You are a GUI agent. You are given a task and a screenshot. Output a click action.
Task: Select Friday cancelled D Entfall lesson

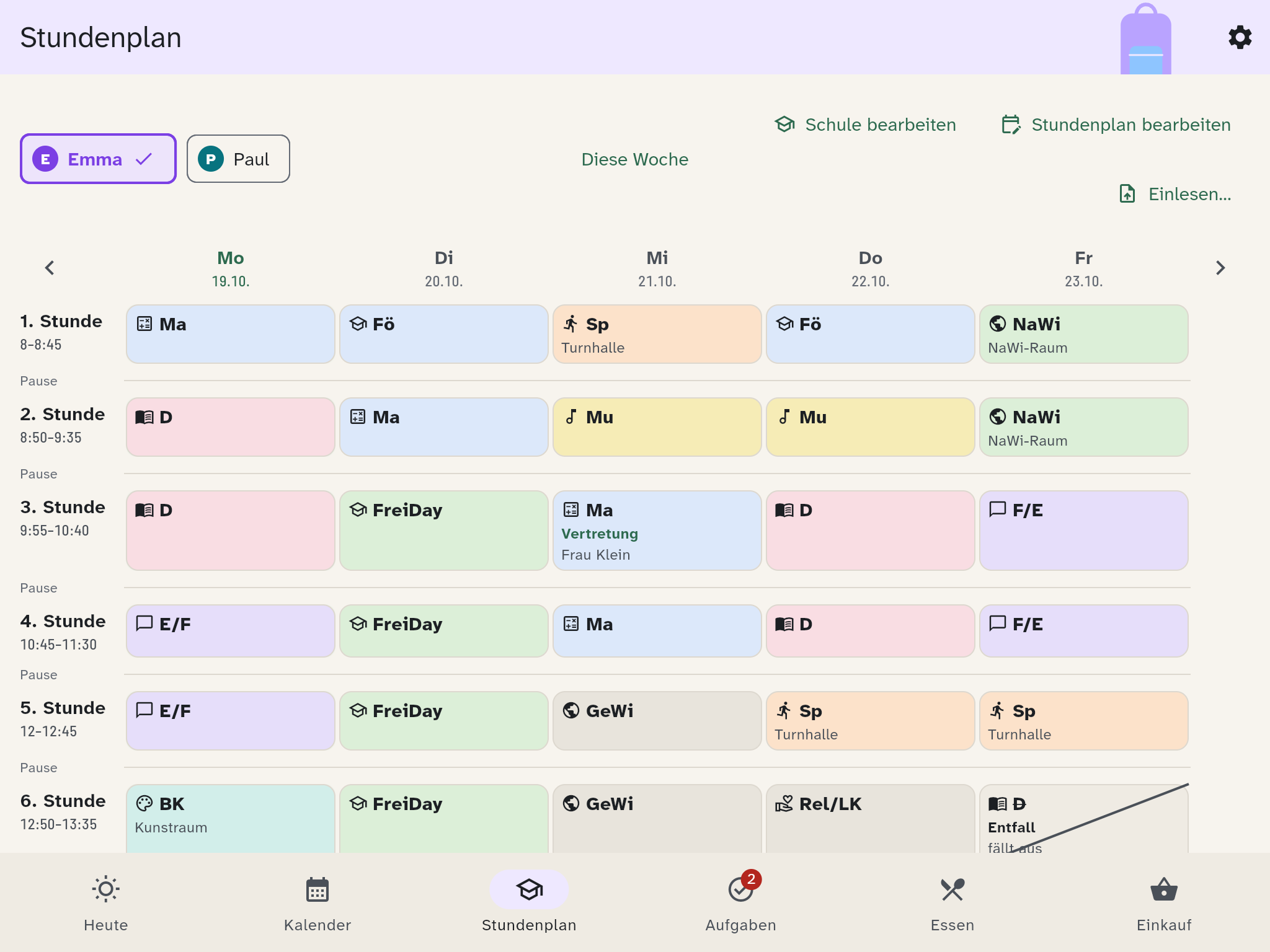tap(1084, 818)
